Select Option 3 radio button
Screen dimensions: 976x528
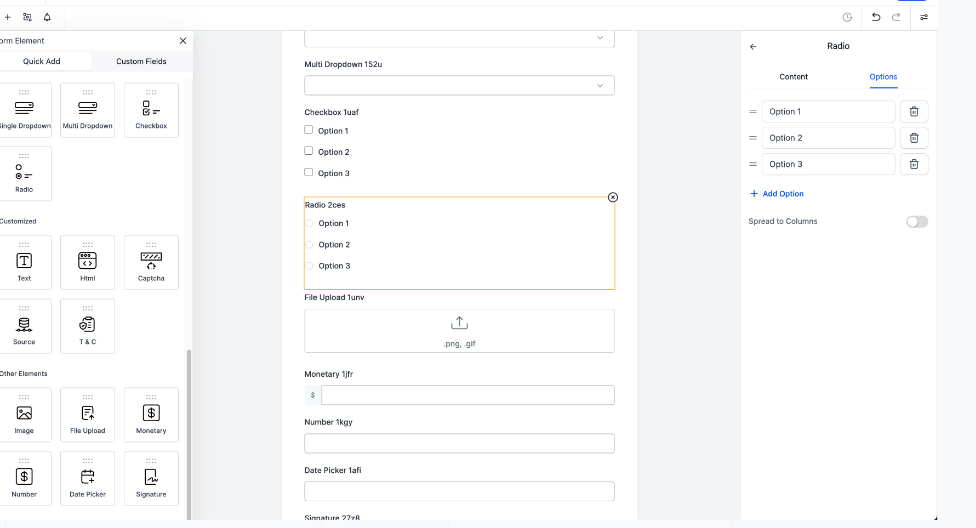point(309,266)
